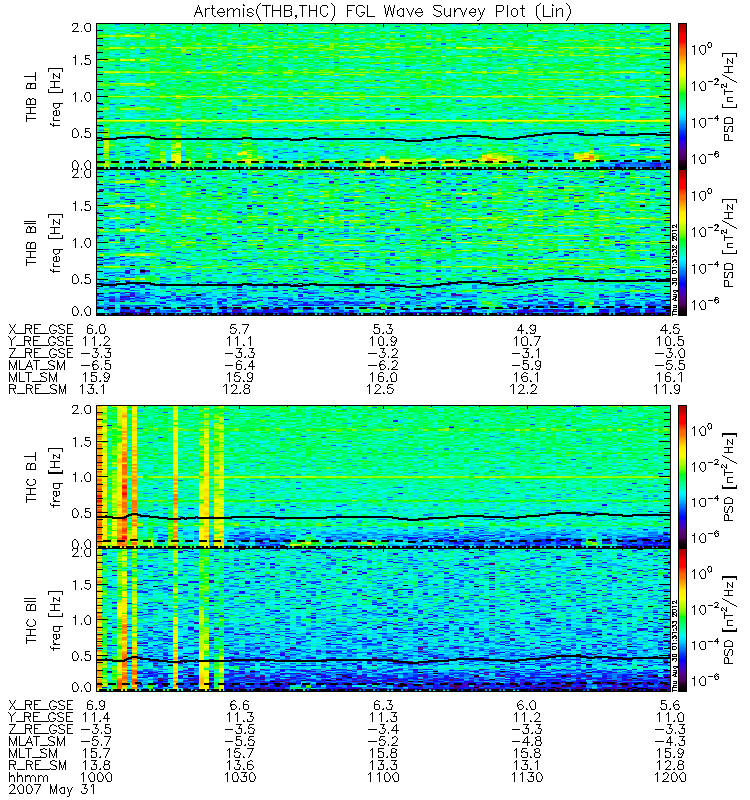Click "PSD [nT²/Hz]" label beside THB B⊥ color bar
Screen dimensions: 750x800
pos(730,97)
